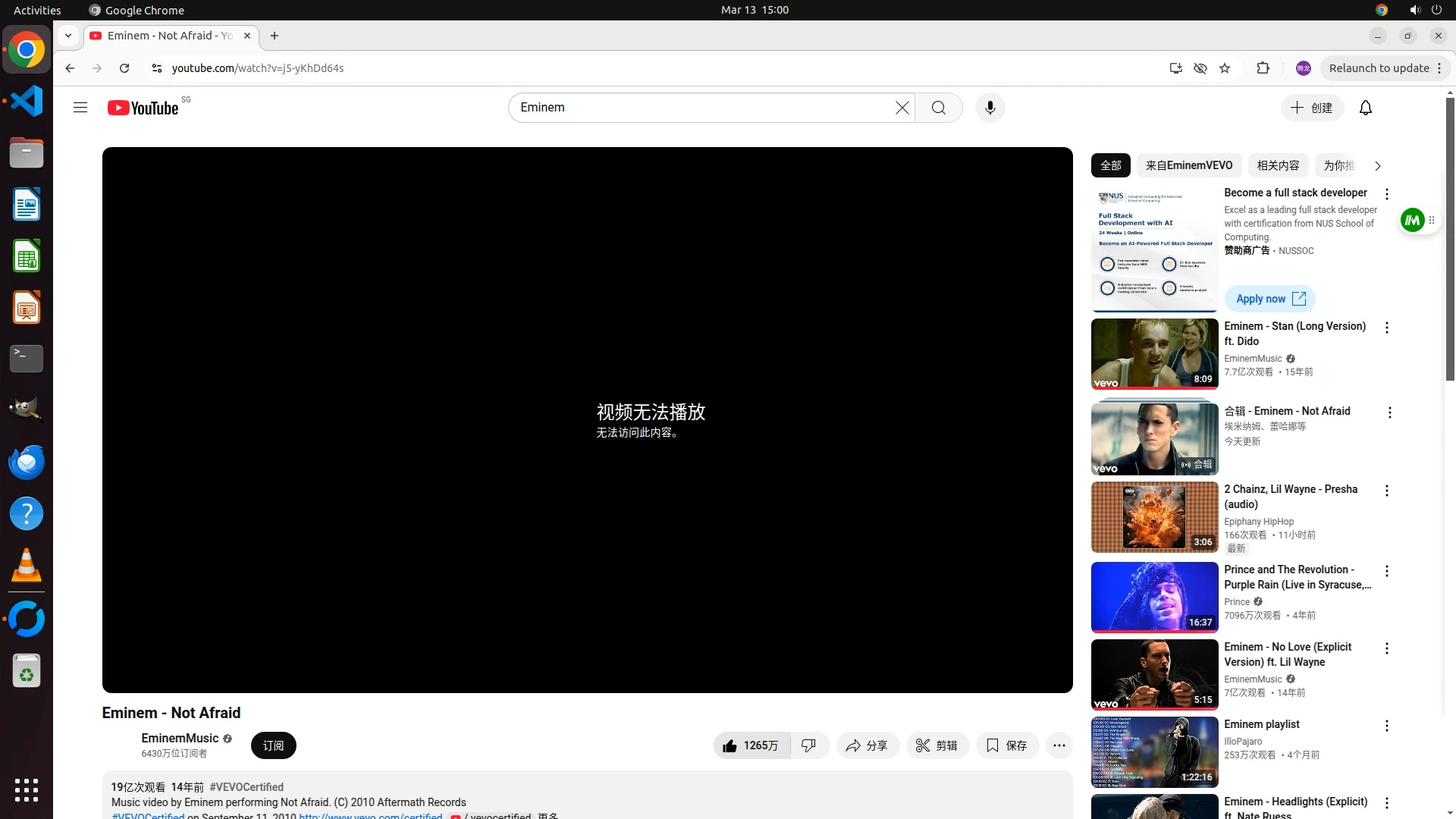The width and height of the screenshot is (1456, 819).
Task: Click the Share arrow button
Action: [867, 745]
